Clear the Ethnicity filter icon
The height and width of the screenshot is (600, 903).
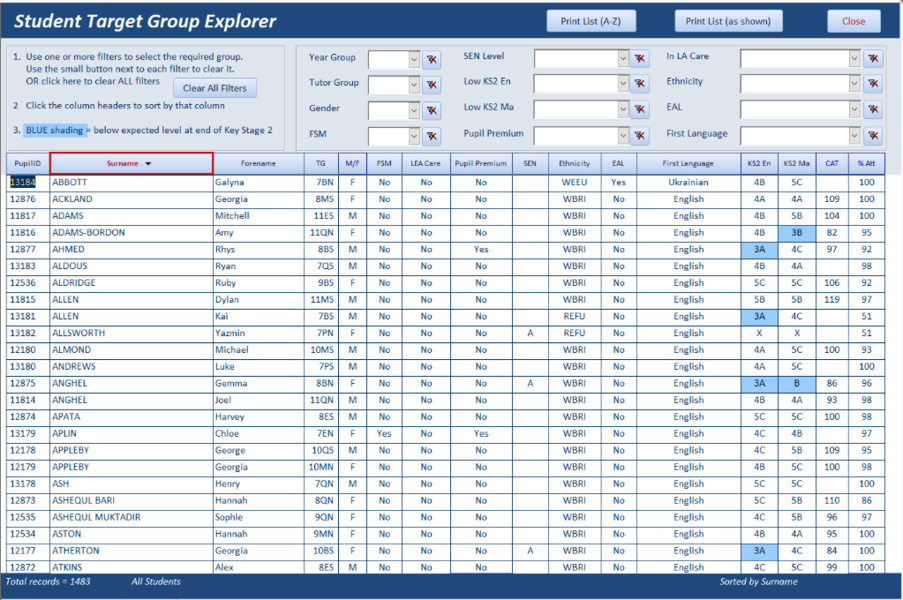pos(873,85)
